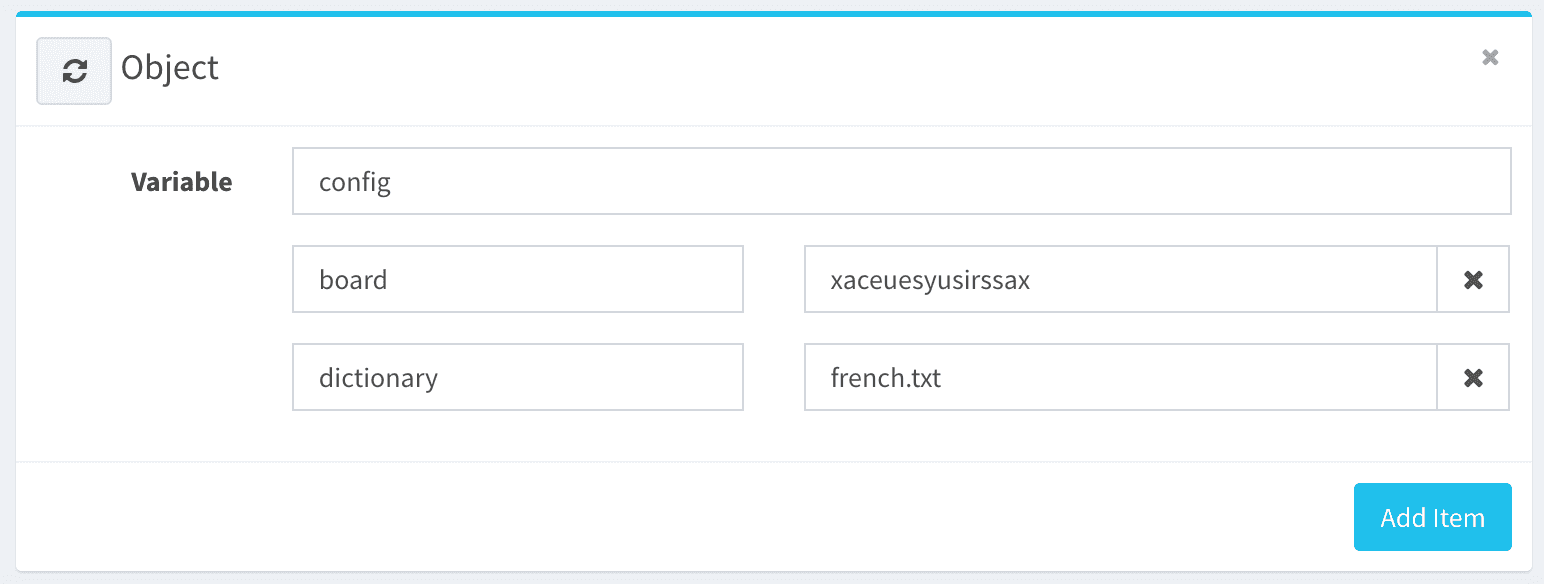Click the board key field
This screenshot has width=1544, height=584.
(517, 280)
